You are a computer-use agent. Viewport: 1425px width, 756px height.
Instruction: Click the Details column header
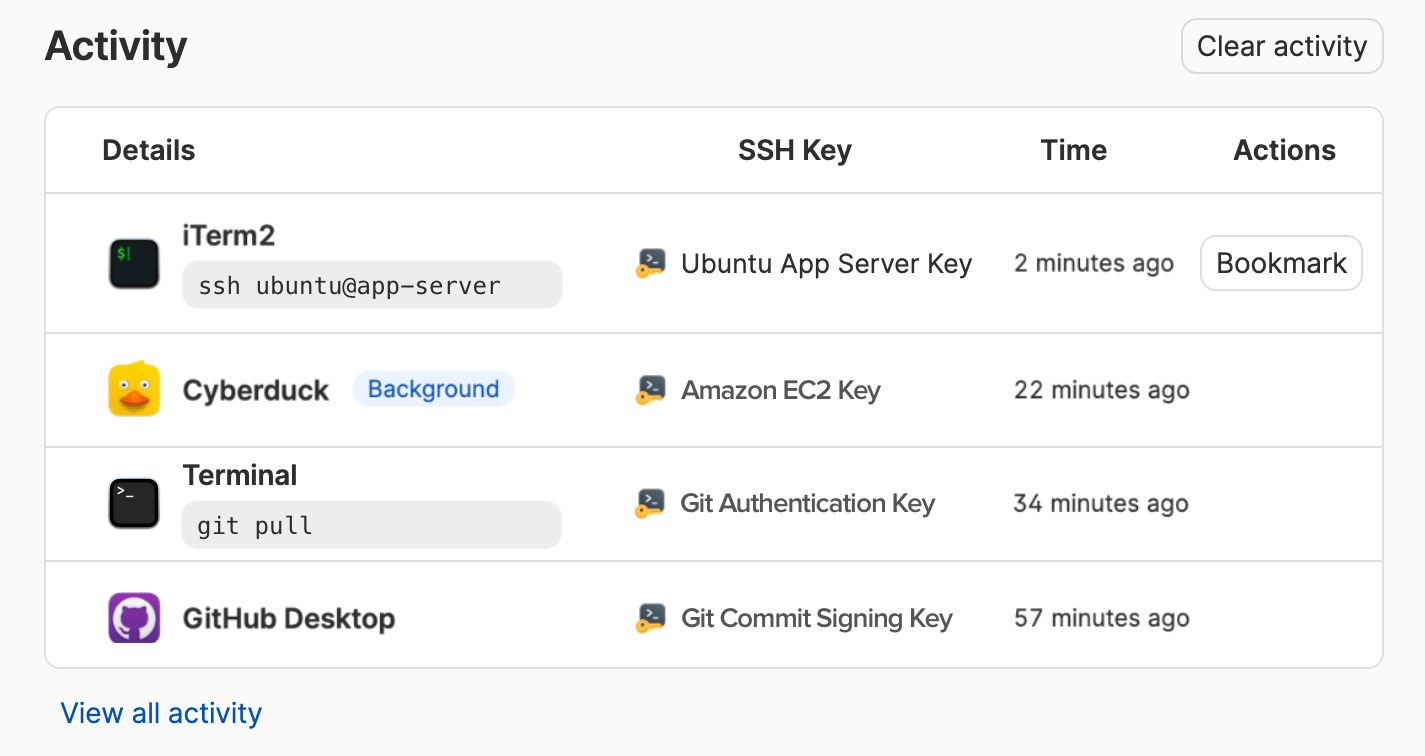tap(149, 150)
